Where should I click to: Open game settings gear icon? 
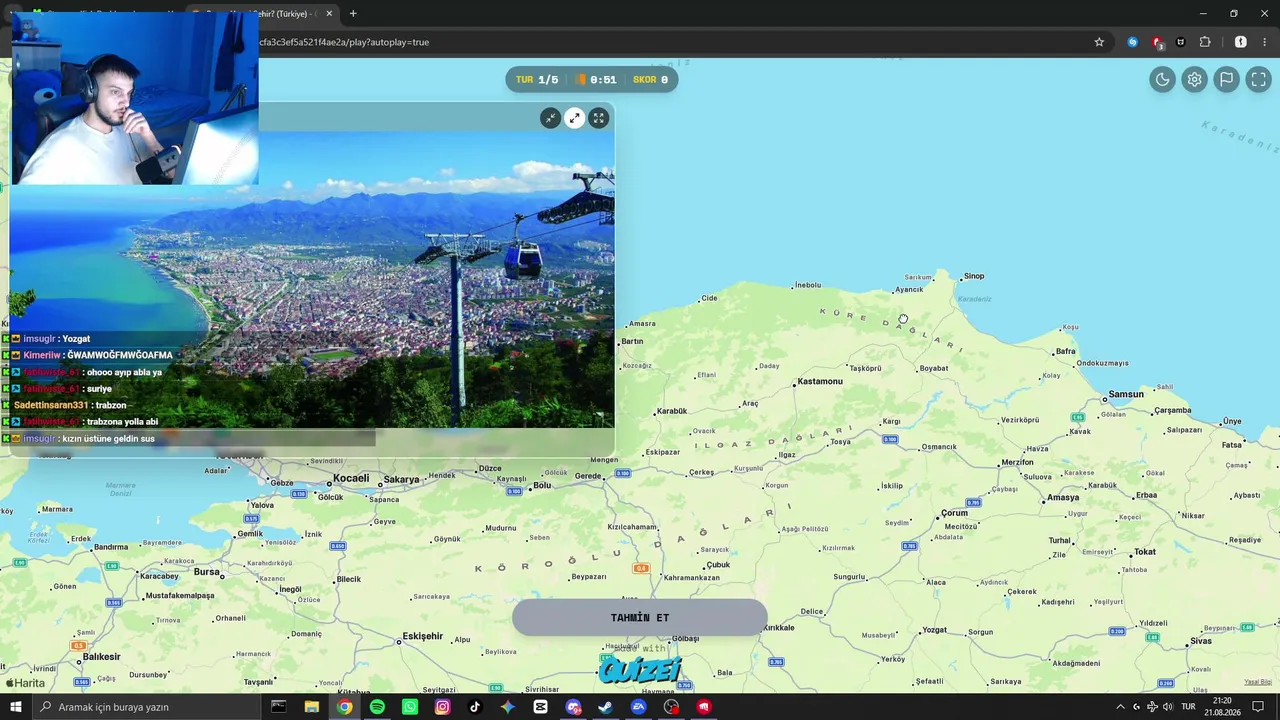pyautogui.click(x=1194, y=80)
